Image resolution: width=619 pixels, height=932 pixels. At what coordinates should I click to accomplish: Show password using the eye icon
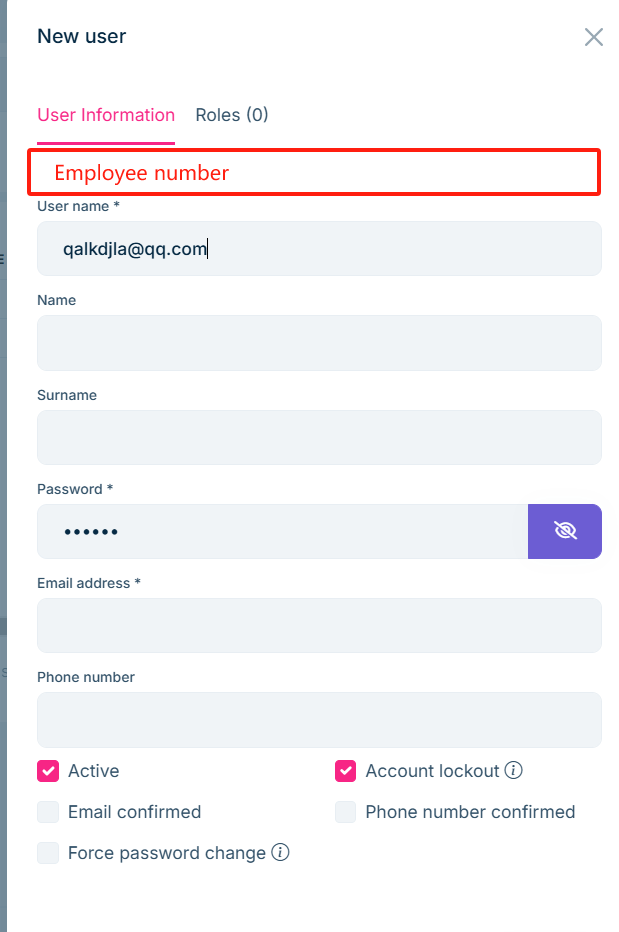(565, 531)
